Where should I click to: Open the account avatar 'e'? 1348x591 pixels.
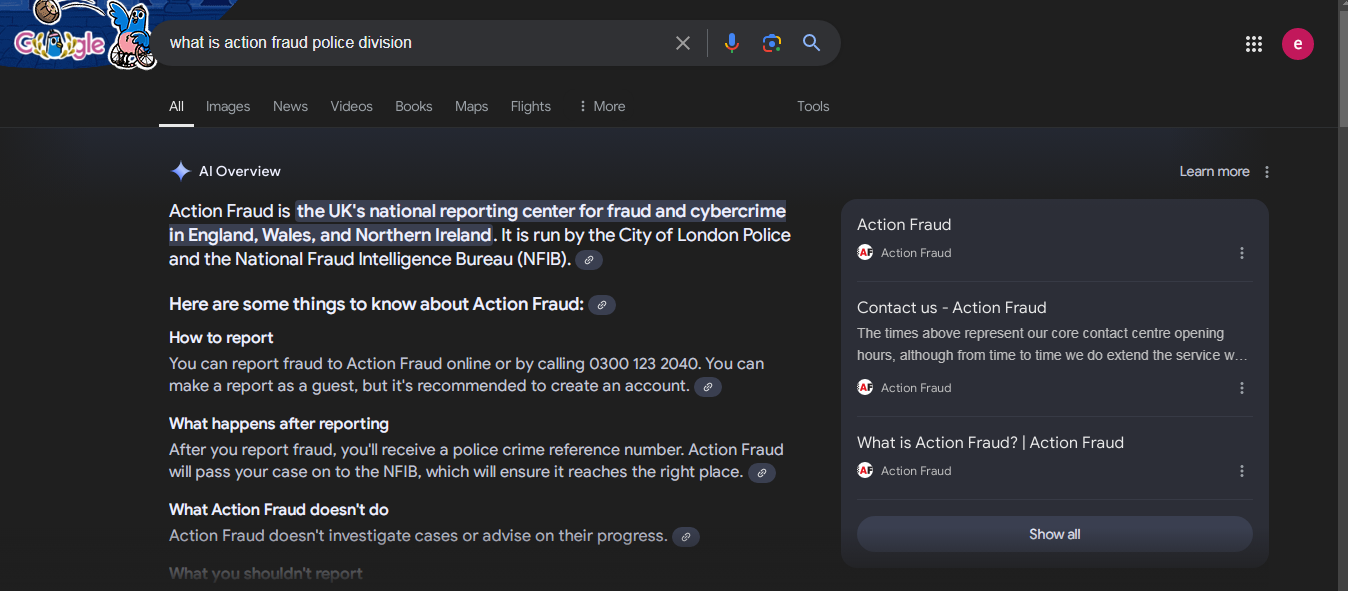pos(1298,43)
